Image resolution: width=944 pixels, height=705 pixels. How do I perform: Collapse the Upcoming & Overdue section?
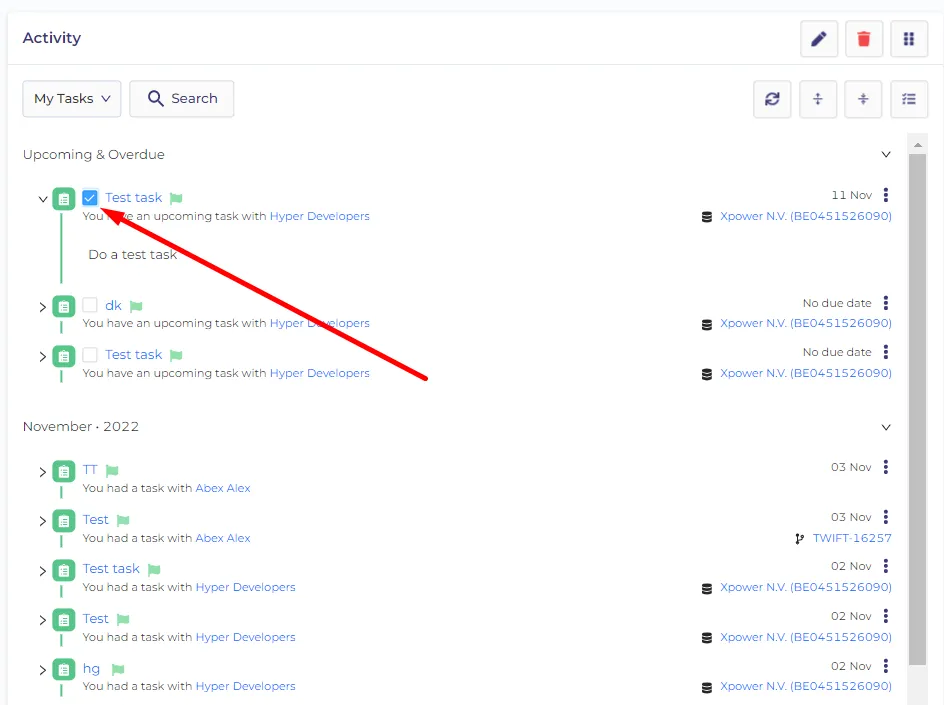(886, 155)
